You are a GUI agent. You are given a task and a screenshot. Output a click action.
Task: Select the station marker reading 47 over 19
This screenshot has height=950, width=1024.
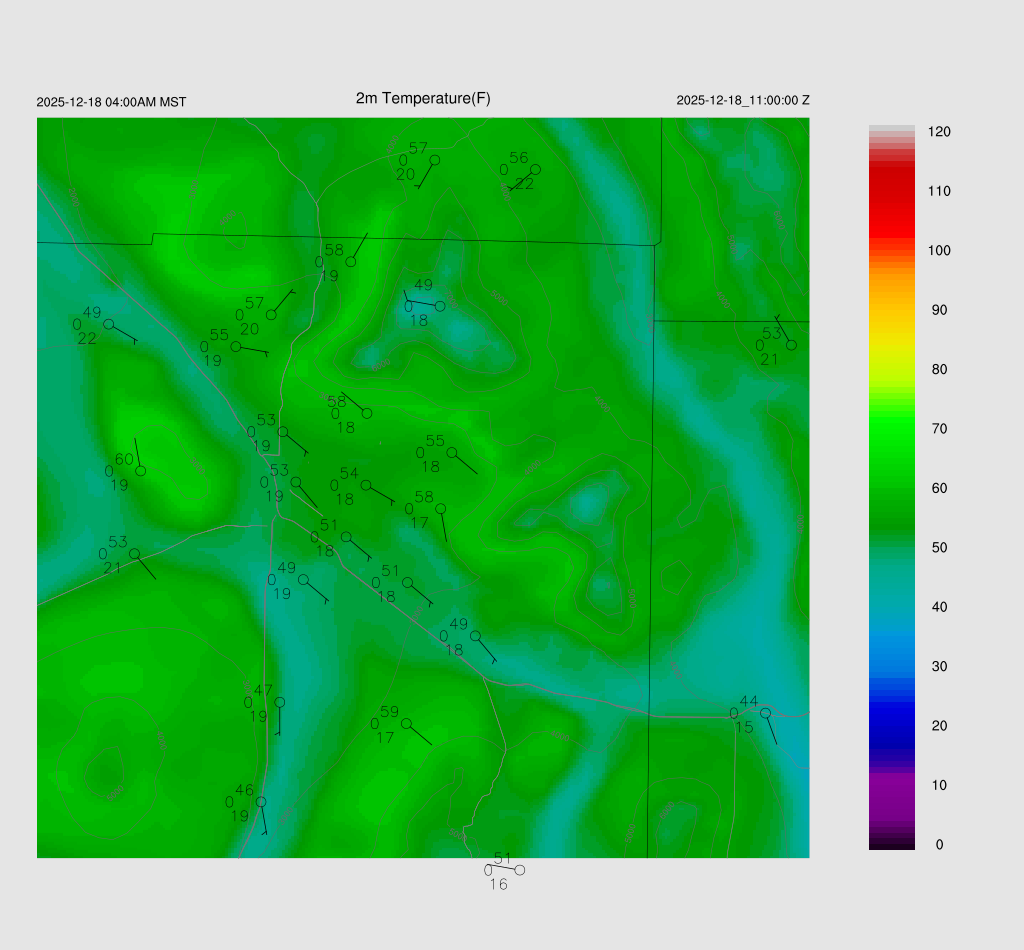tap(280, 702)
